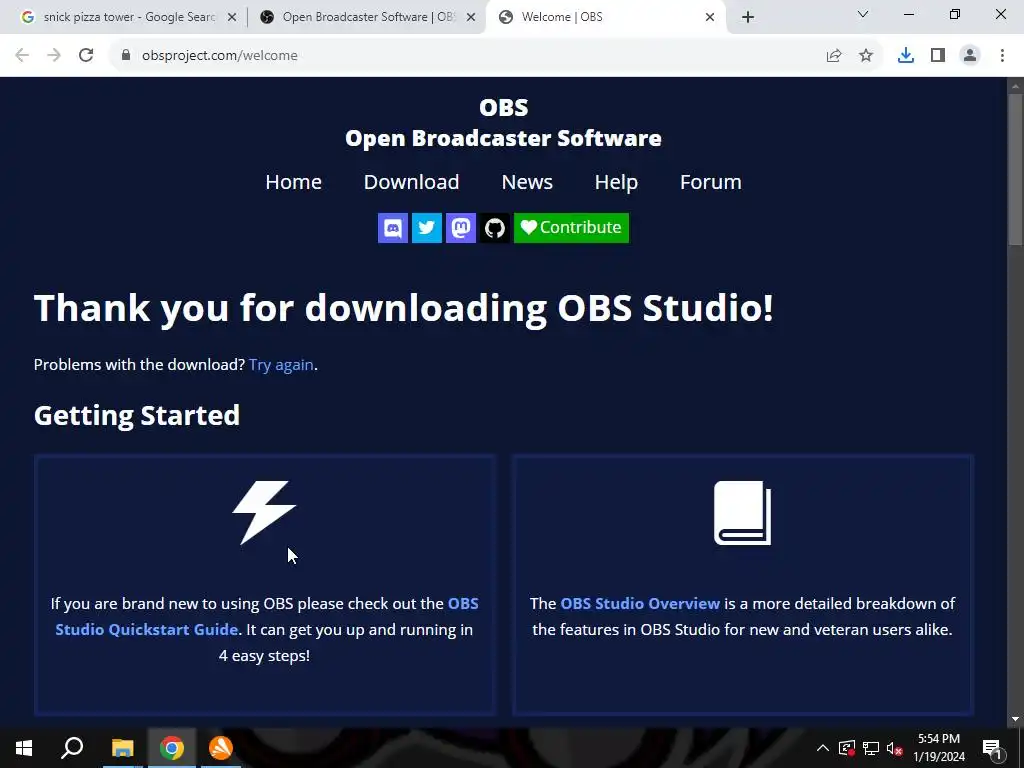
Task: Open the Help nav link
Action: point(616,182)
